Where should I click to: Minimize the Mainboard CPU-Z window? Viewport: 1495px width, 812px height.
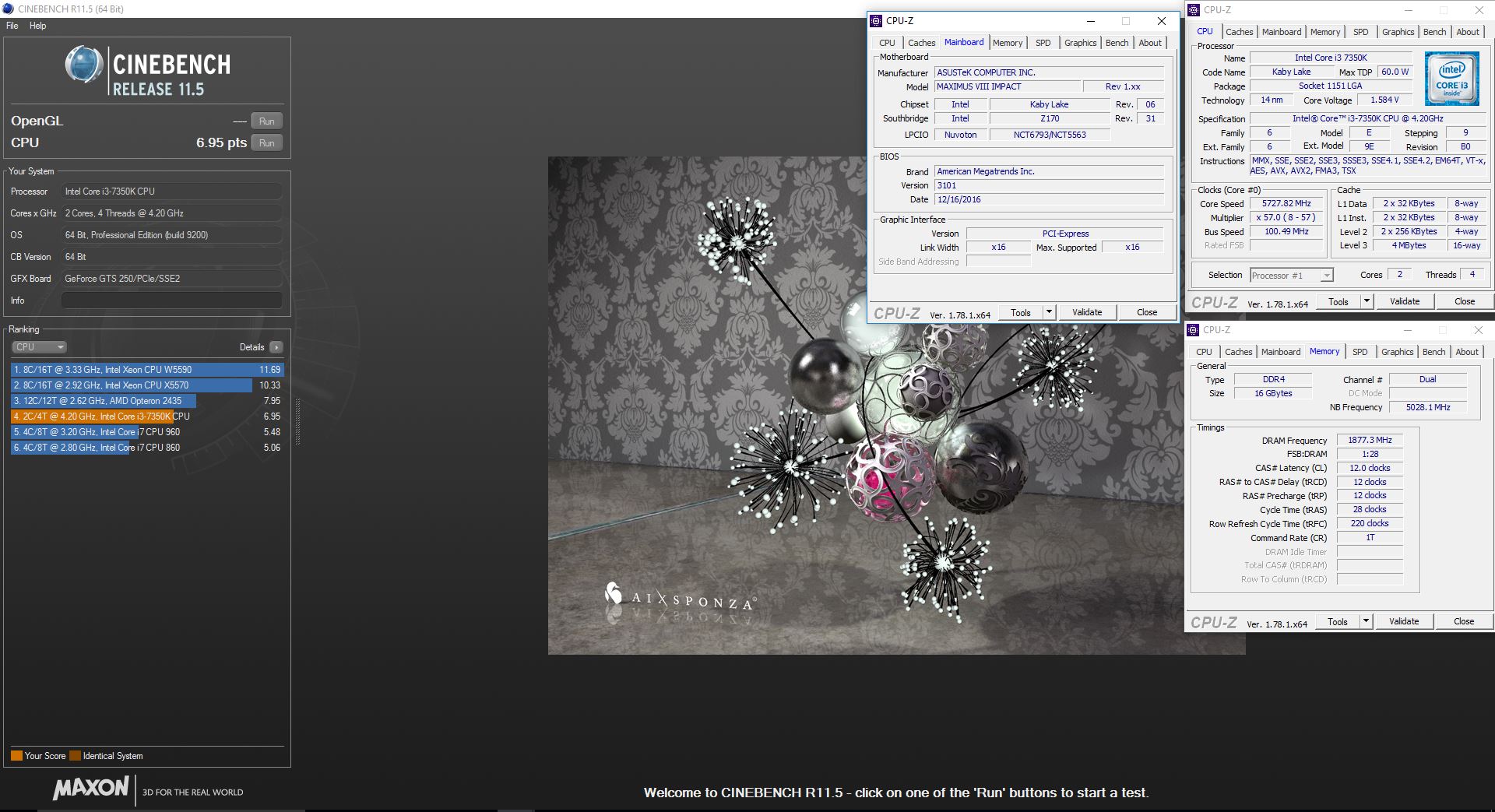click(1091, 21)
